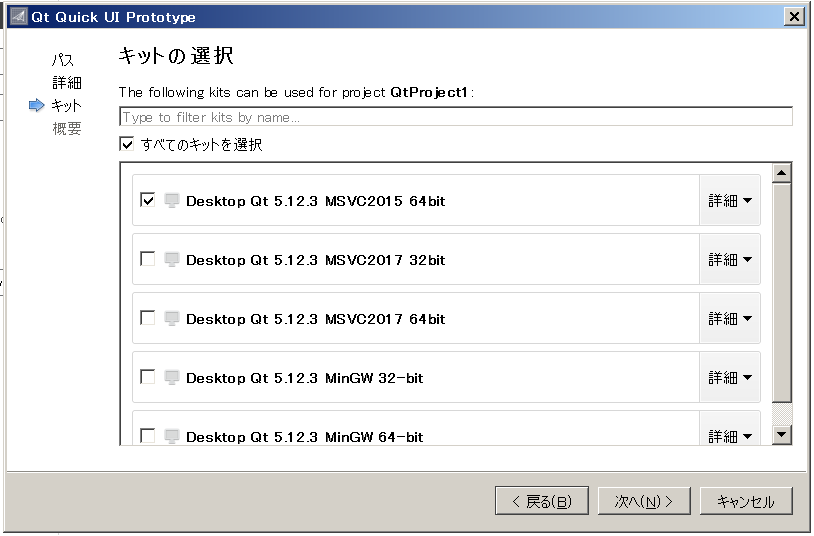Click QtProject1 project name text
The width and height of the screenshot is (814, 536).
429,92
